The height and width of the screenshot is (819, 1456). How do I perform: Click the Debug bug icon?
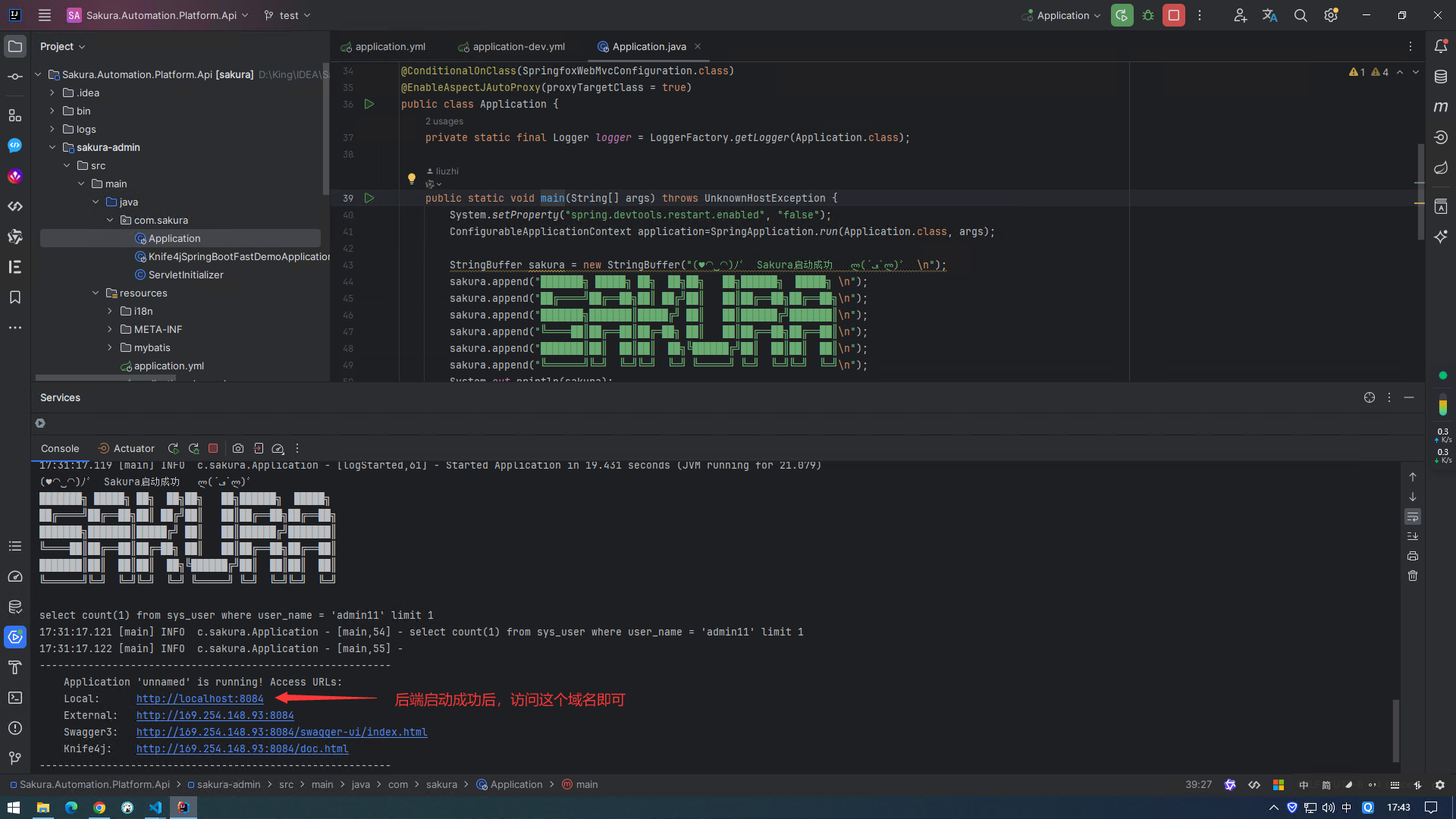pyautogui.click(x=1148, y=15)
